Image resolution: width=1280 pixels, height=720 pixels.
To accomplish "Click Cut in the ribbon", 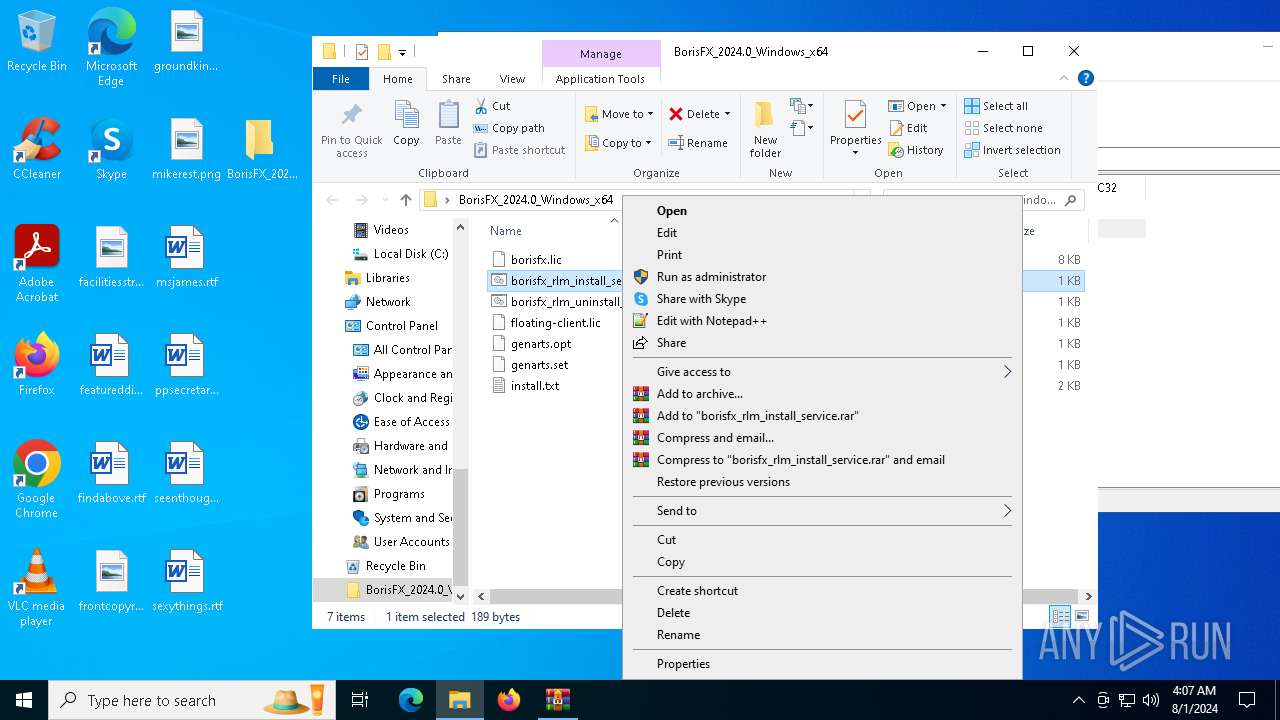I will point(492,106).
